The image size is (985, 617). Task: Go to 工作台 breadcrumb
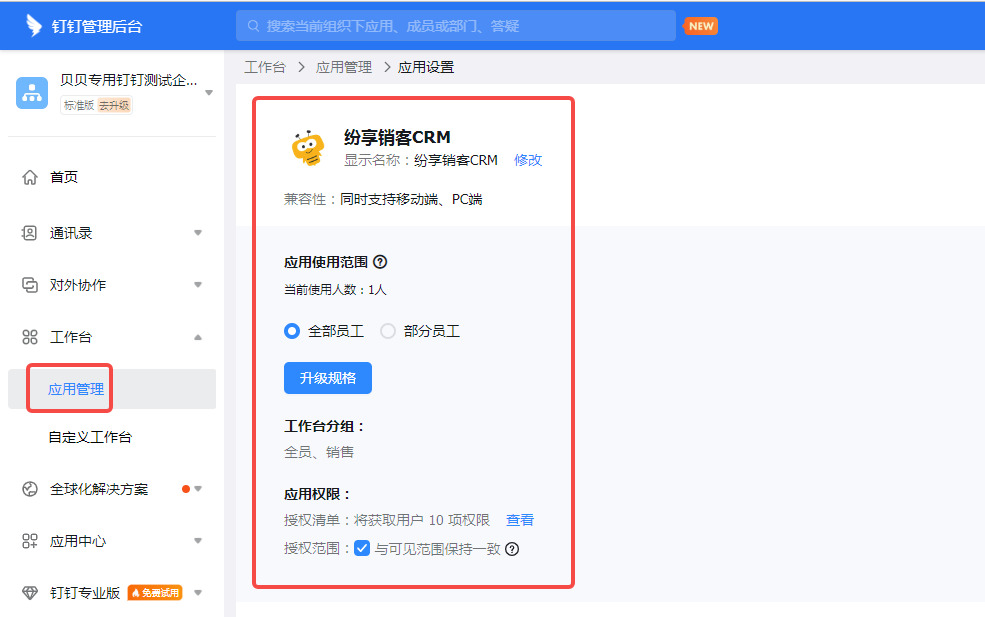tap(264, 67)
